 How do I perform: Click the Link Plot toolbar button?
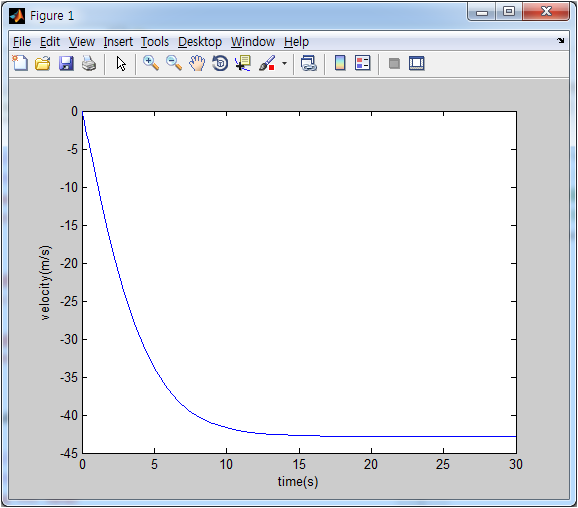click(x=309, y=63)
